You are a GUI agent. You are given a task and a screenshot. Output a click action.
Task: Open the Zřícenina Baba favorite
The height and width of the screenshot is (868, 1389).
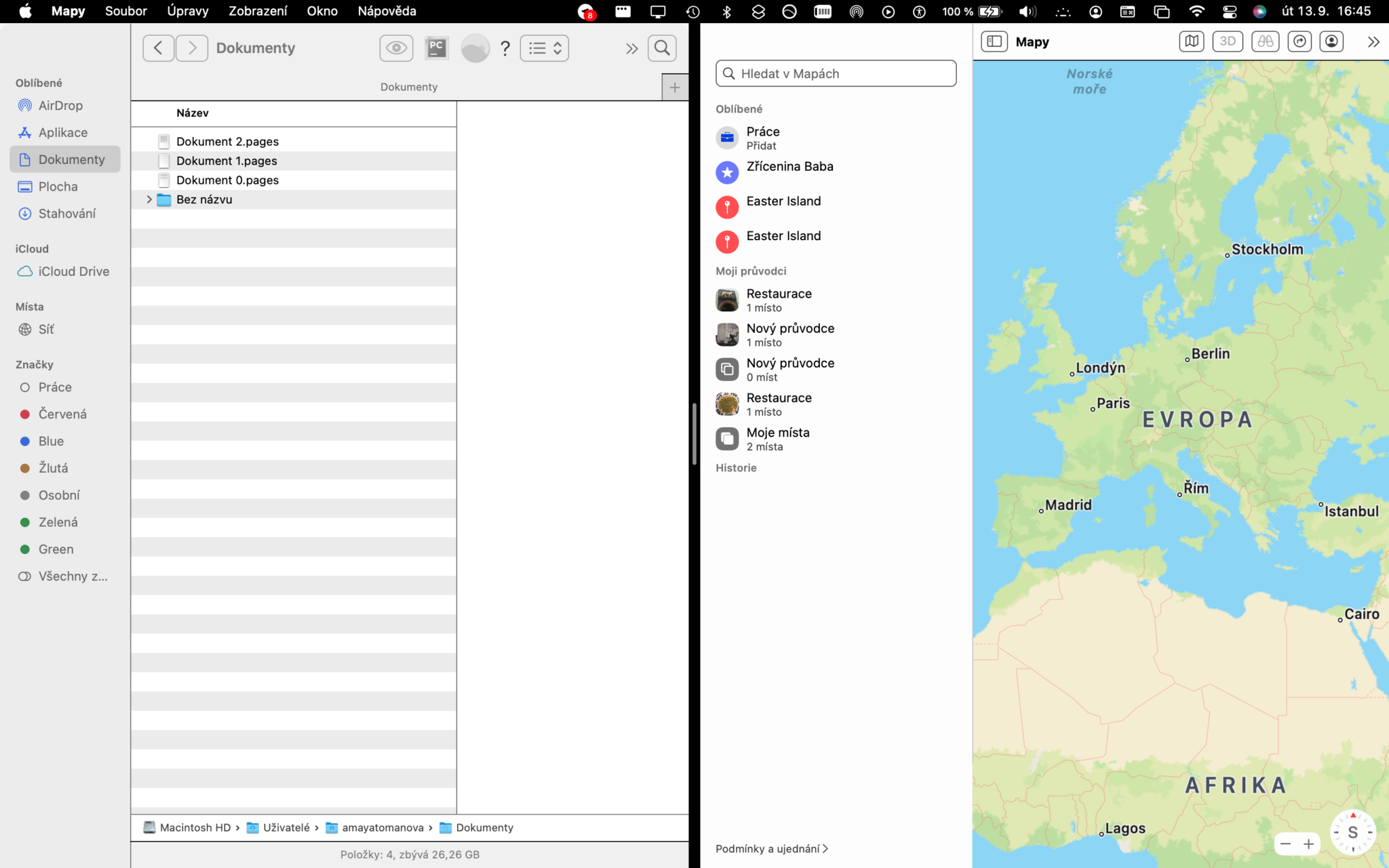click(789, 167)
